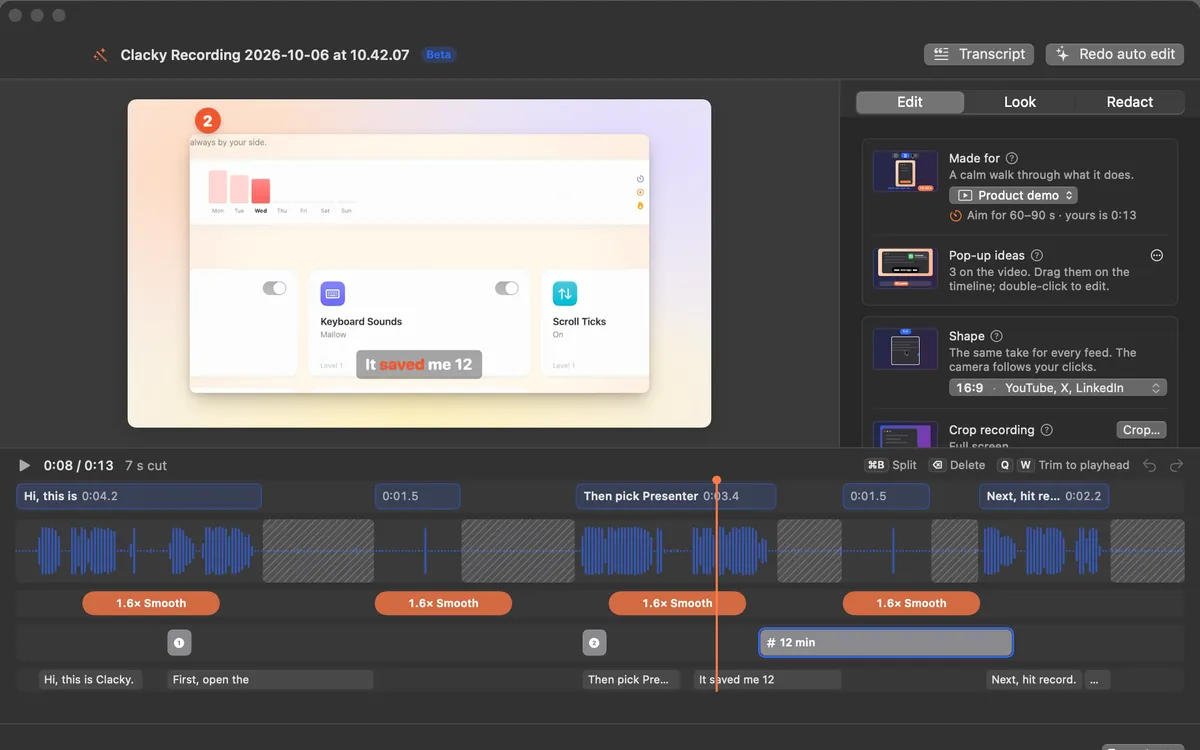Go to the Redact tab
The height and width of the screenshot is (750, 1200).
(1130, 102)
